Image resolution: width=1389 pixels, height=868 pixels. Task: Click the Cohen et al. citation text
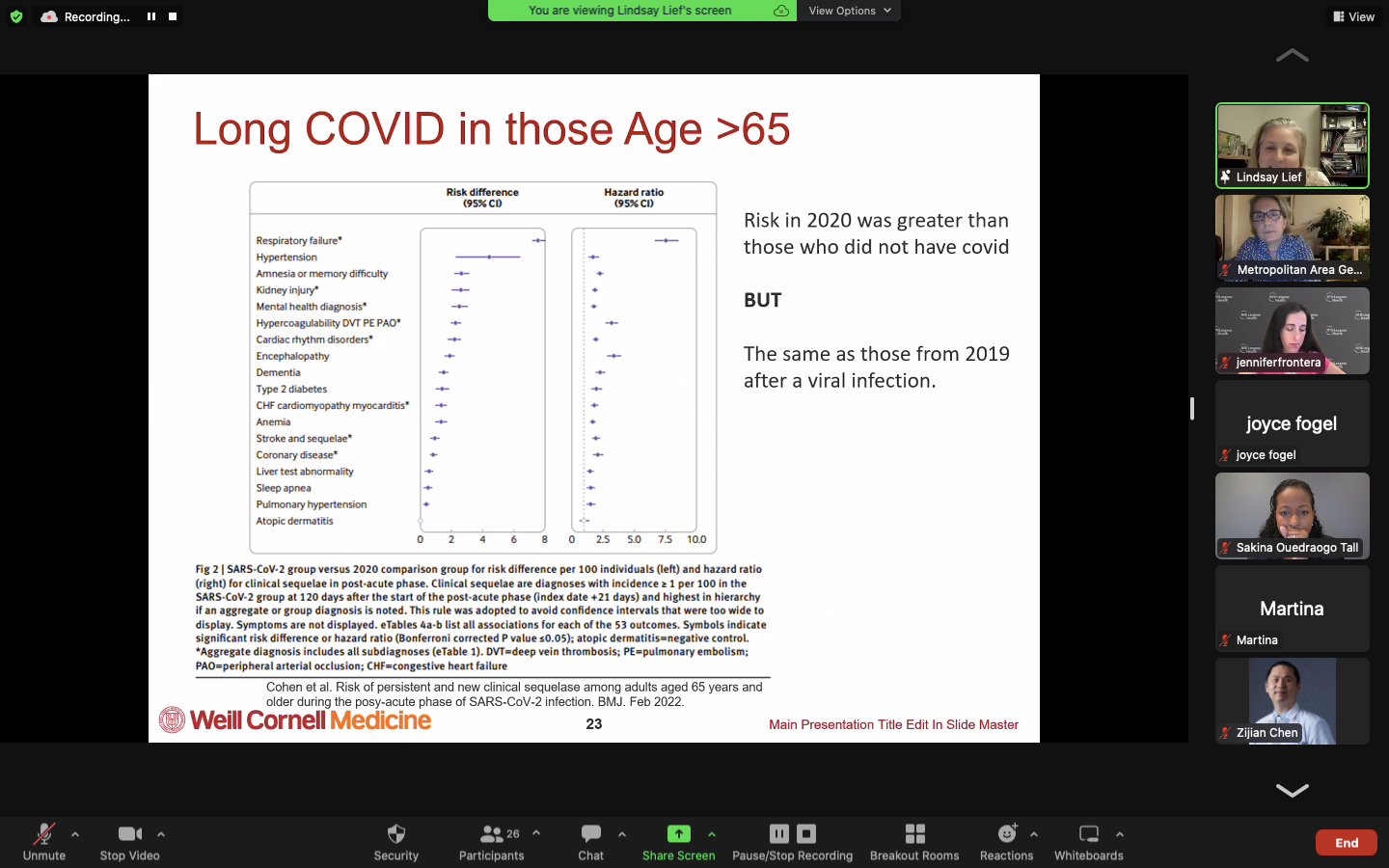coord(514,694)
